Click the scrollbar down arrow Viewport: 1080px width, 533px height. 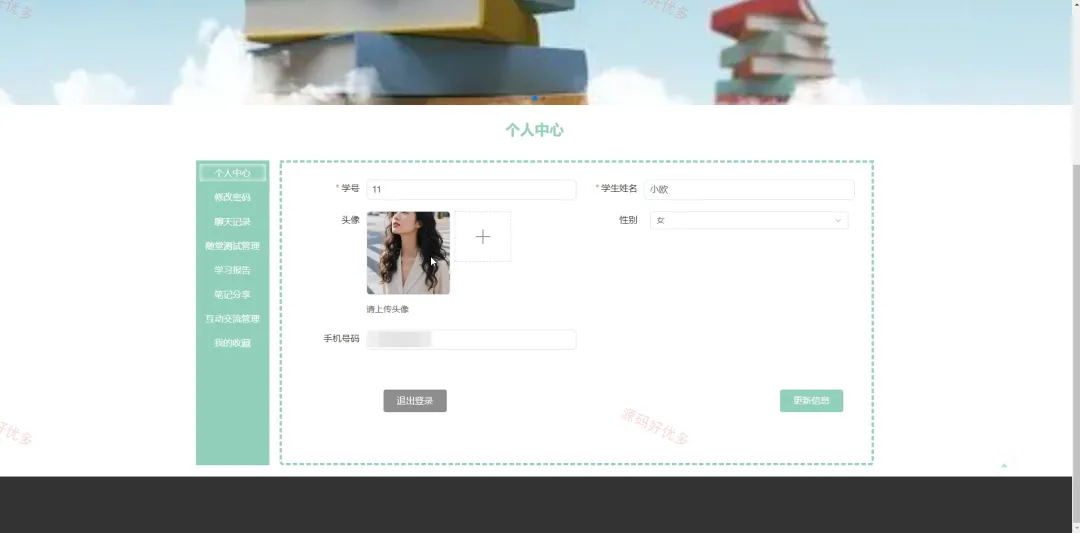click(1076, 528)
